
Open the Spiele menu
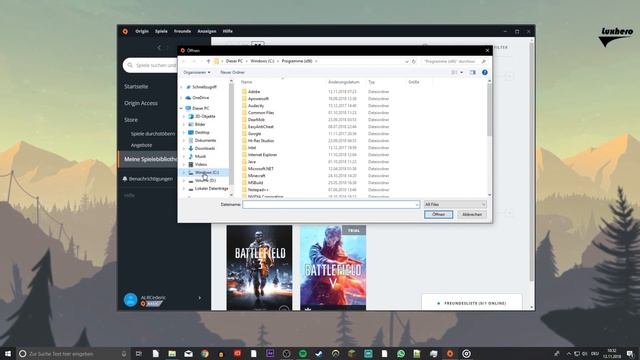click(x=161, y=31)
